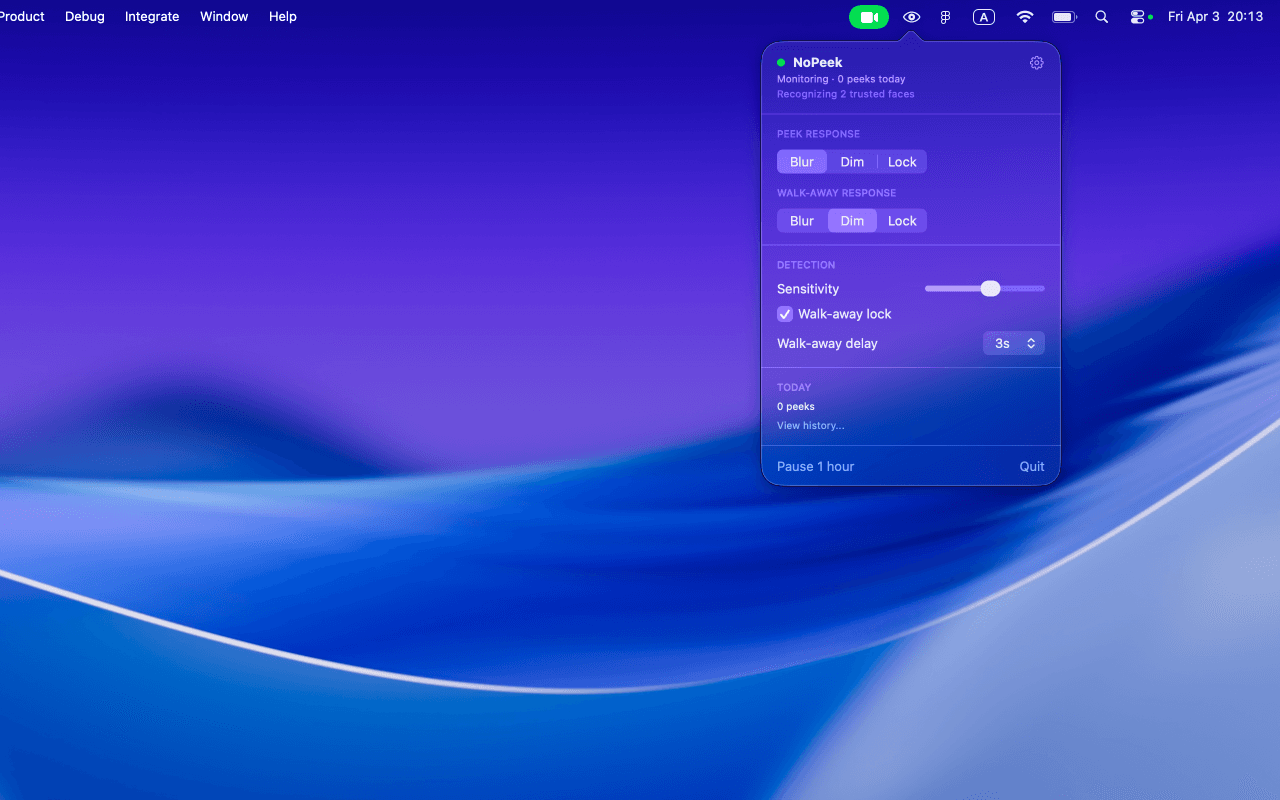Open the Window menu
The width and height of the screenshot is (1280, 800).
click(223, 16)
